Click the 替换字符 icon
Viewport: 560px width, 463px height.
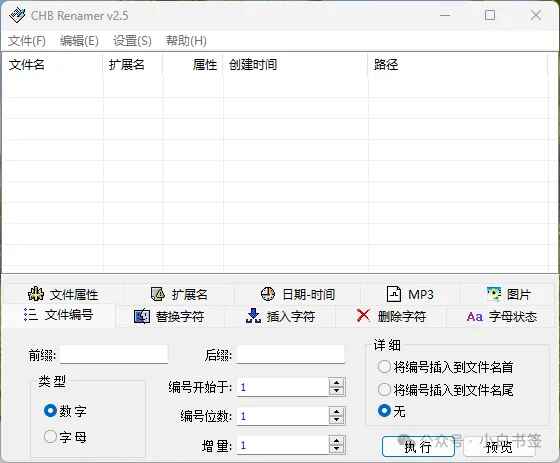pyautogui.click(x=141, y=316)
